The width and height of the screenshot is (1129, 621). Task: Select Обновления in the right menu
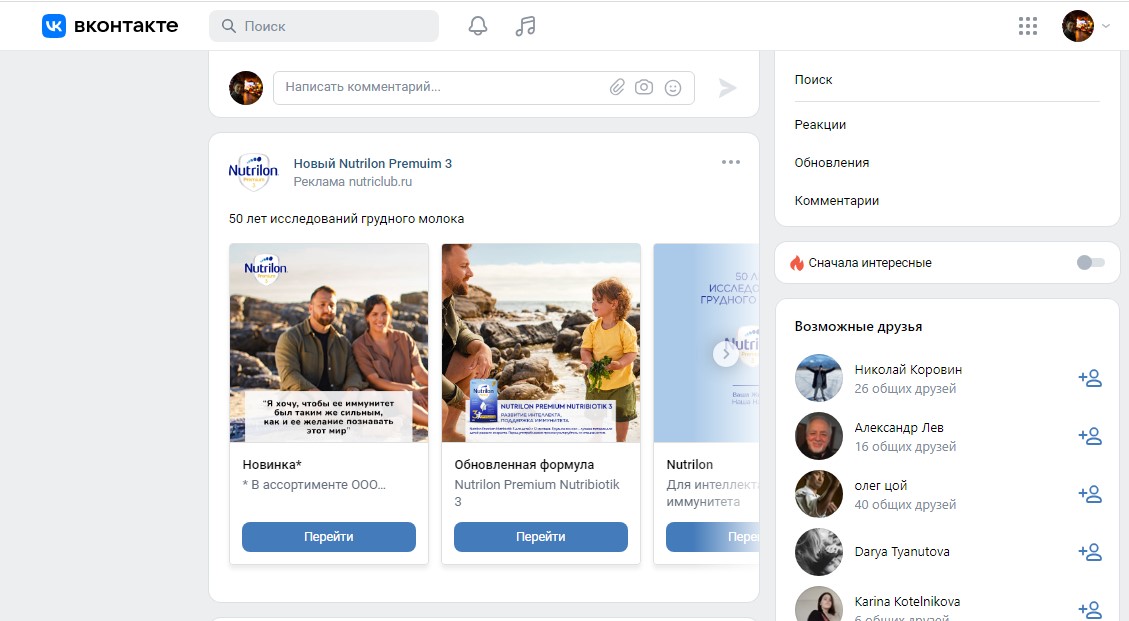point(831,163)
